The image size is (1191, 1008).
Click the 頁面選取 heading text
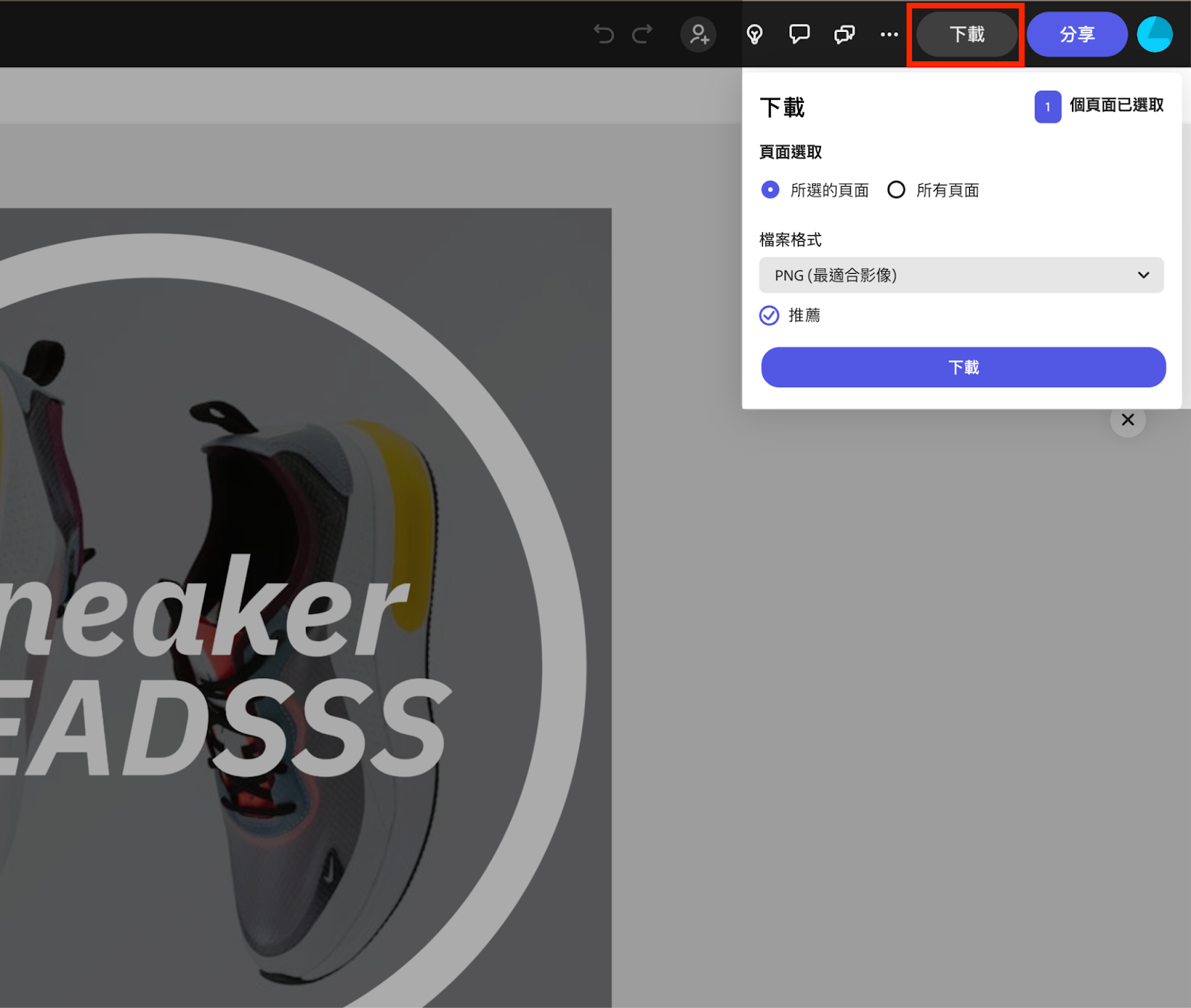pyautogui.click(x=791, y=152)
